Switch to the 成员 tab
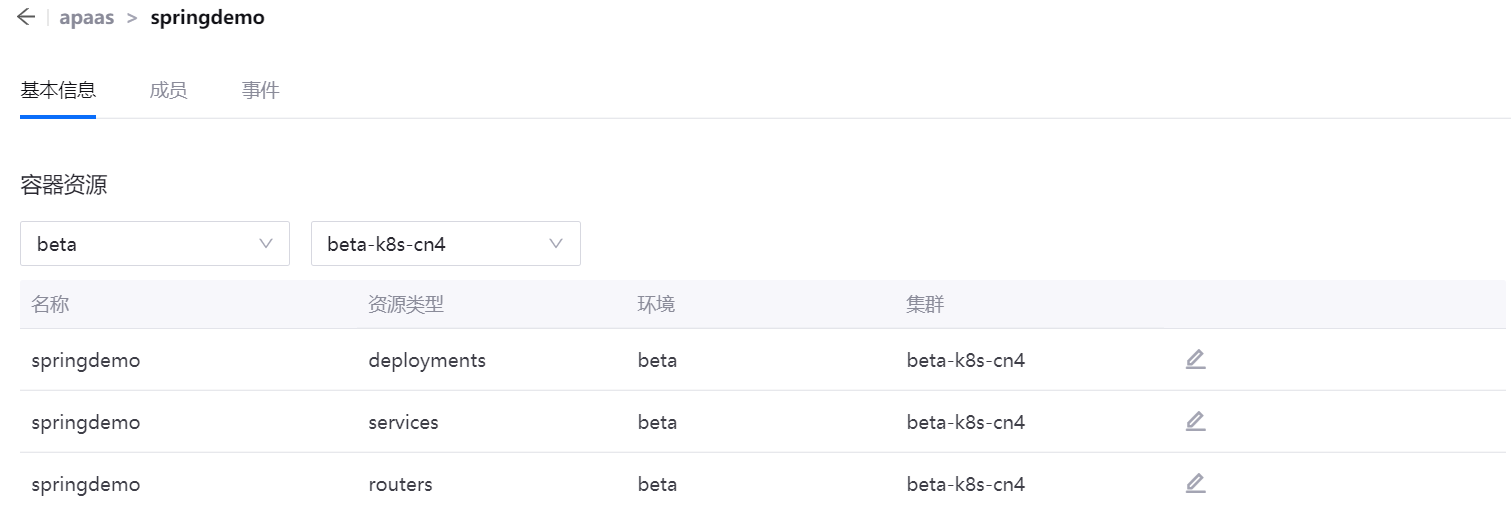The image size is (1511, 516). (168, 91)
